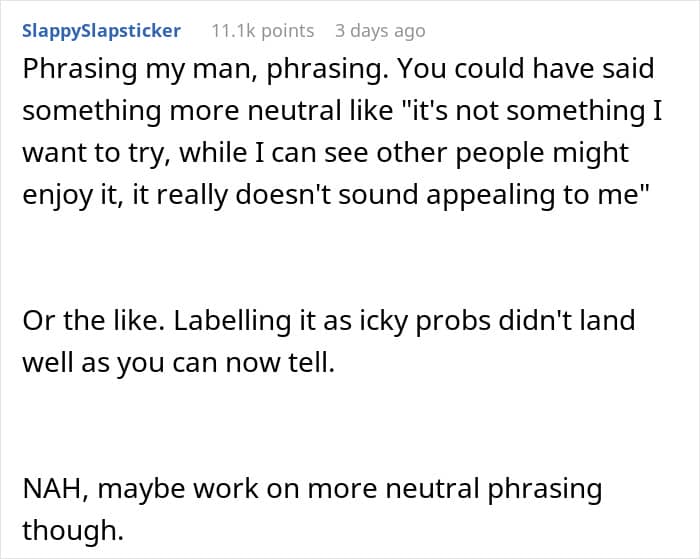Click the word 'phrasing' in the last paragraph

pyautogui.click(x=544, y=489)
